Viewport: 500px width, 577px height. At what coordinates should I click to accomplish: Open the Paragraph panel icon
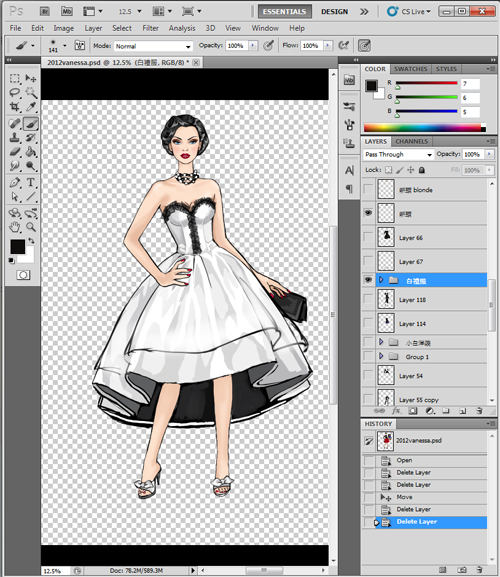click(x=350, y=189)
